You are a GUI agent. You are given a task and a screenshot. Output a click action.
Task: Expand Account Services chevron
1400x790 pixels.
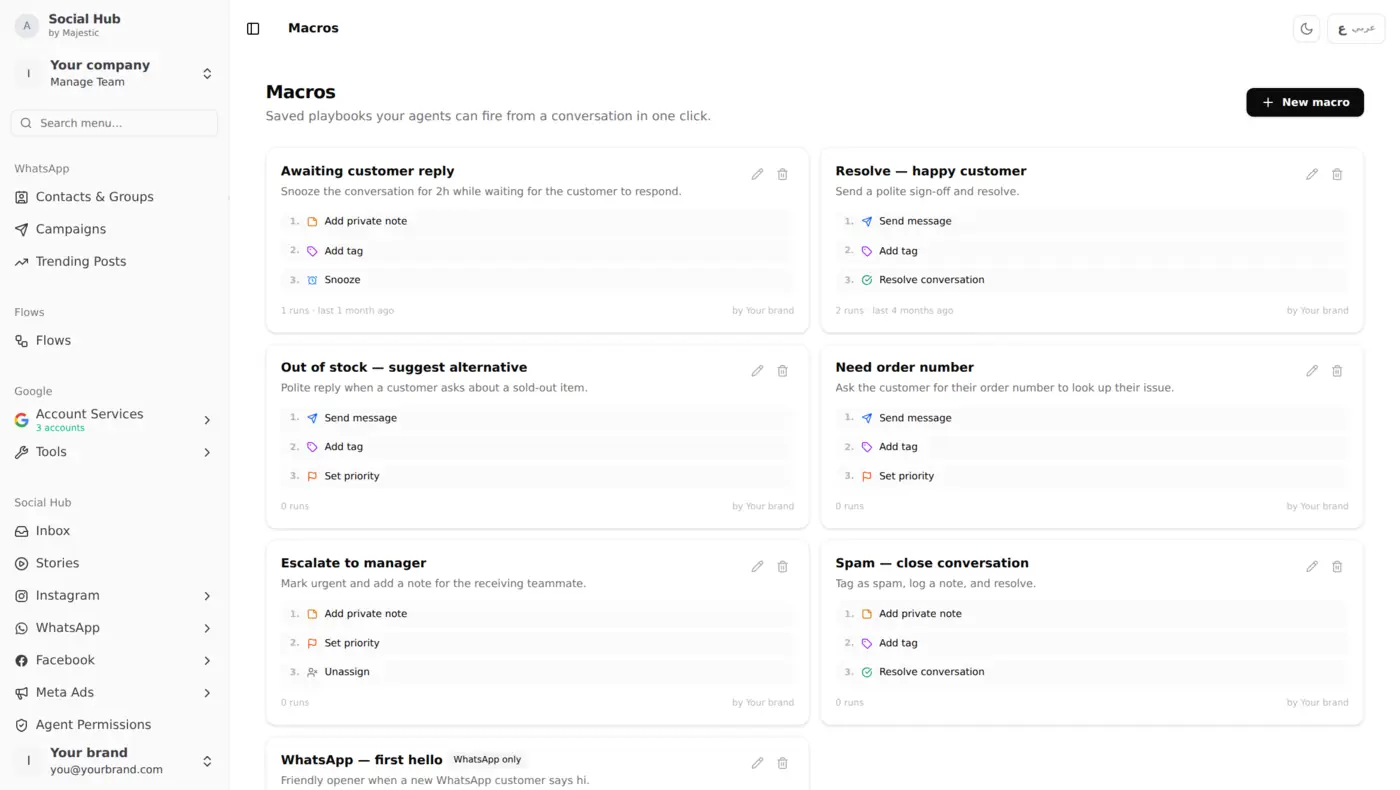207,420
